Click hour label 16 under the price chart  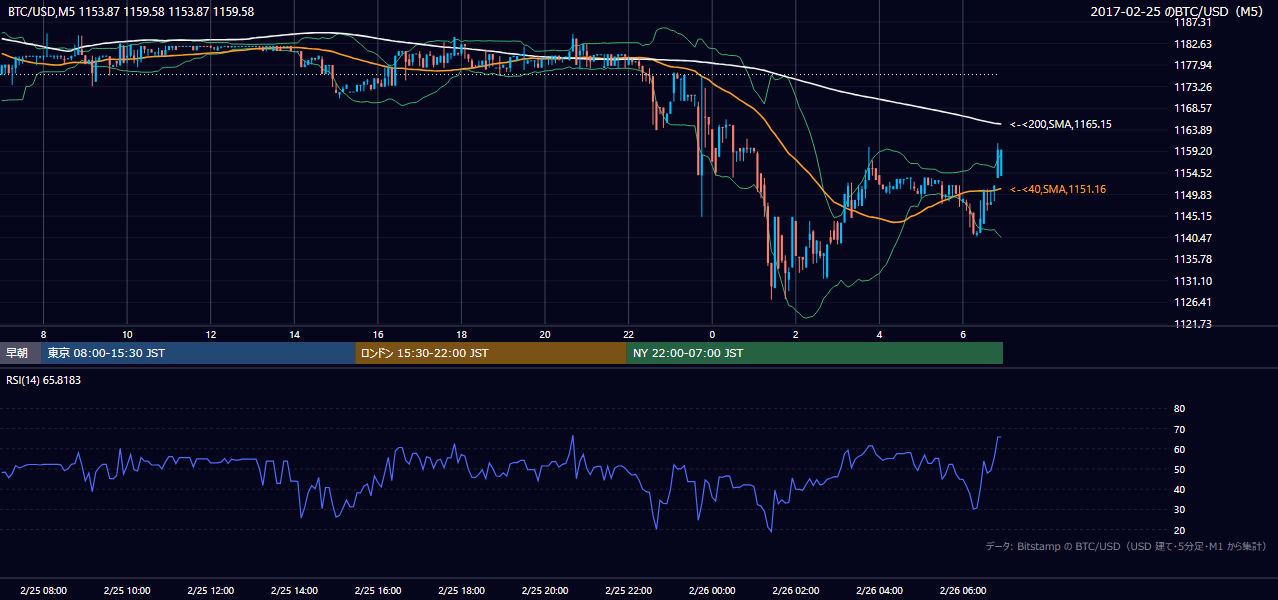pos(377,334)
